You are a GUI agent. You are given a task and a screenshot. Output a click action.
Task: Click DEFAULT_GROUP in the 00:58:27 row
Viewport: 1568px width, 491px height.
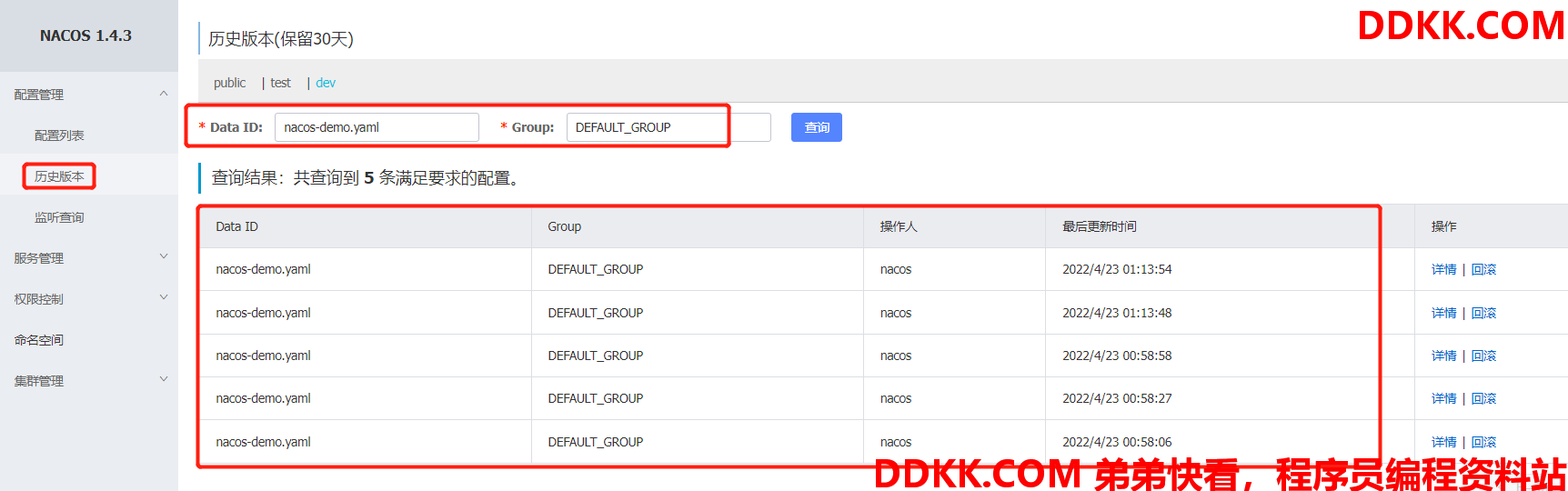point(596,398)
